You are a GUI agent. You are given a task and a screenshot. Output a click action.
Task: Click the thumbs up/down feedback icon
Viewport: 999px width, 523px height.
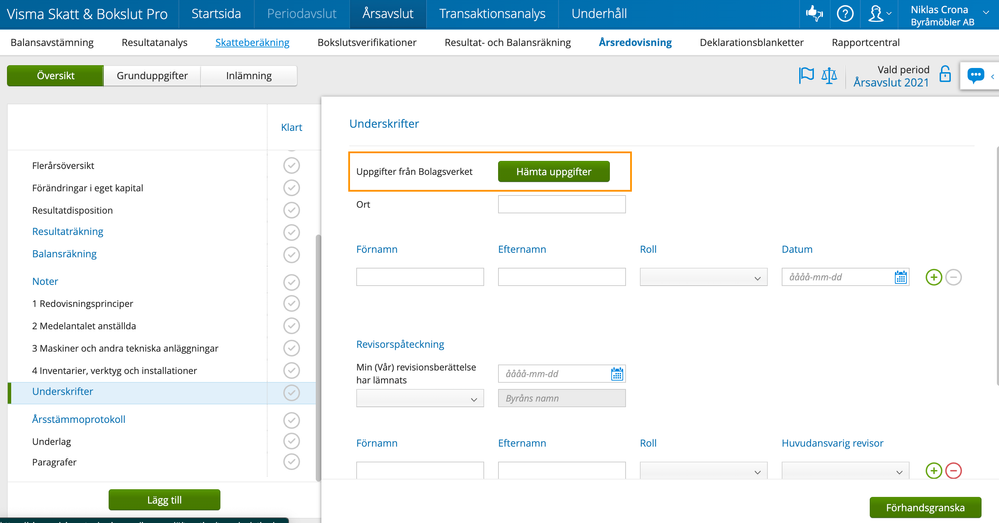813,14
